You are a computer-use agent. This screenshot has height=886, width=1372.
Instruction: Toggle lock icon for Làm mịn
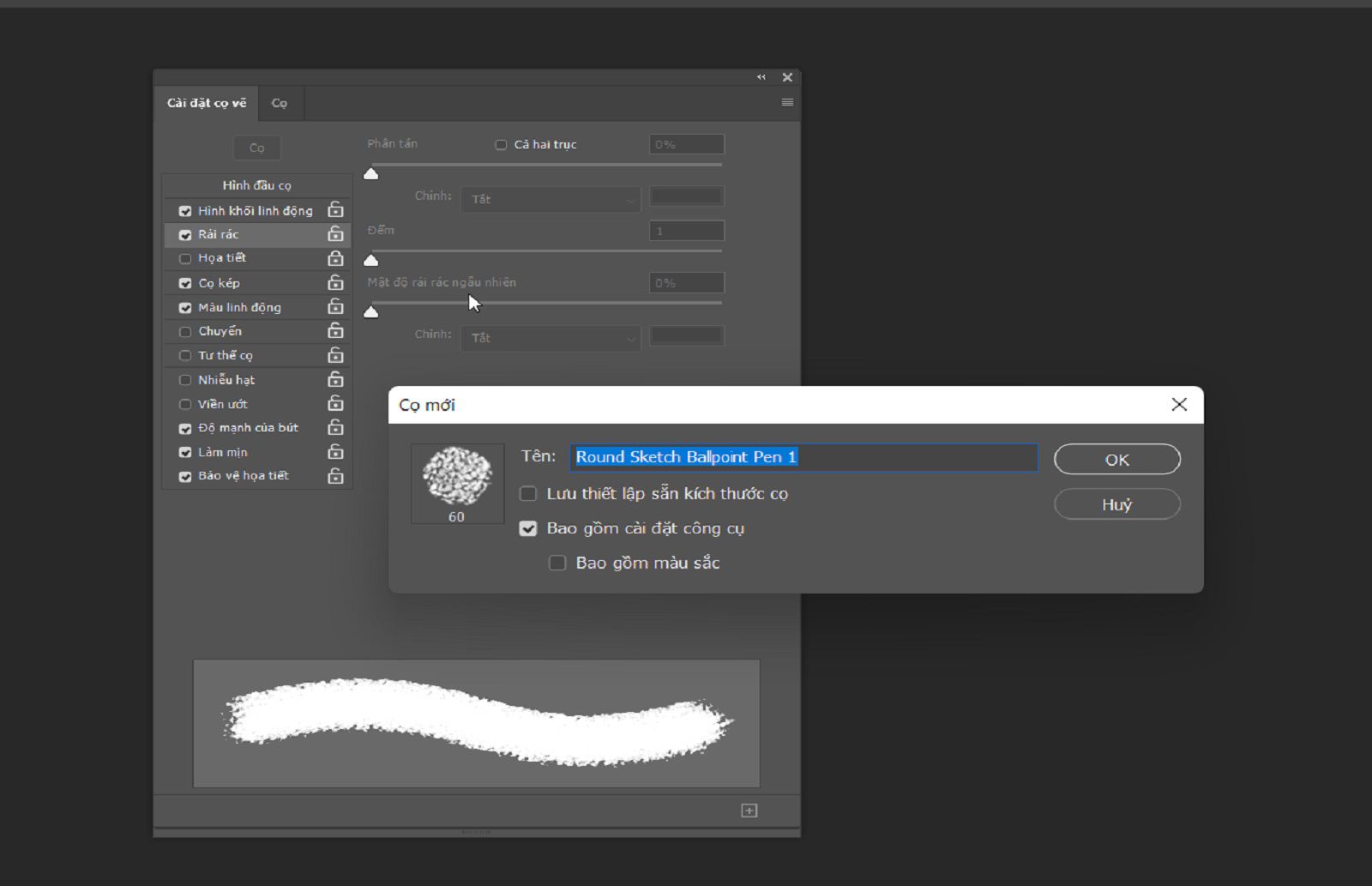[335, 452]
